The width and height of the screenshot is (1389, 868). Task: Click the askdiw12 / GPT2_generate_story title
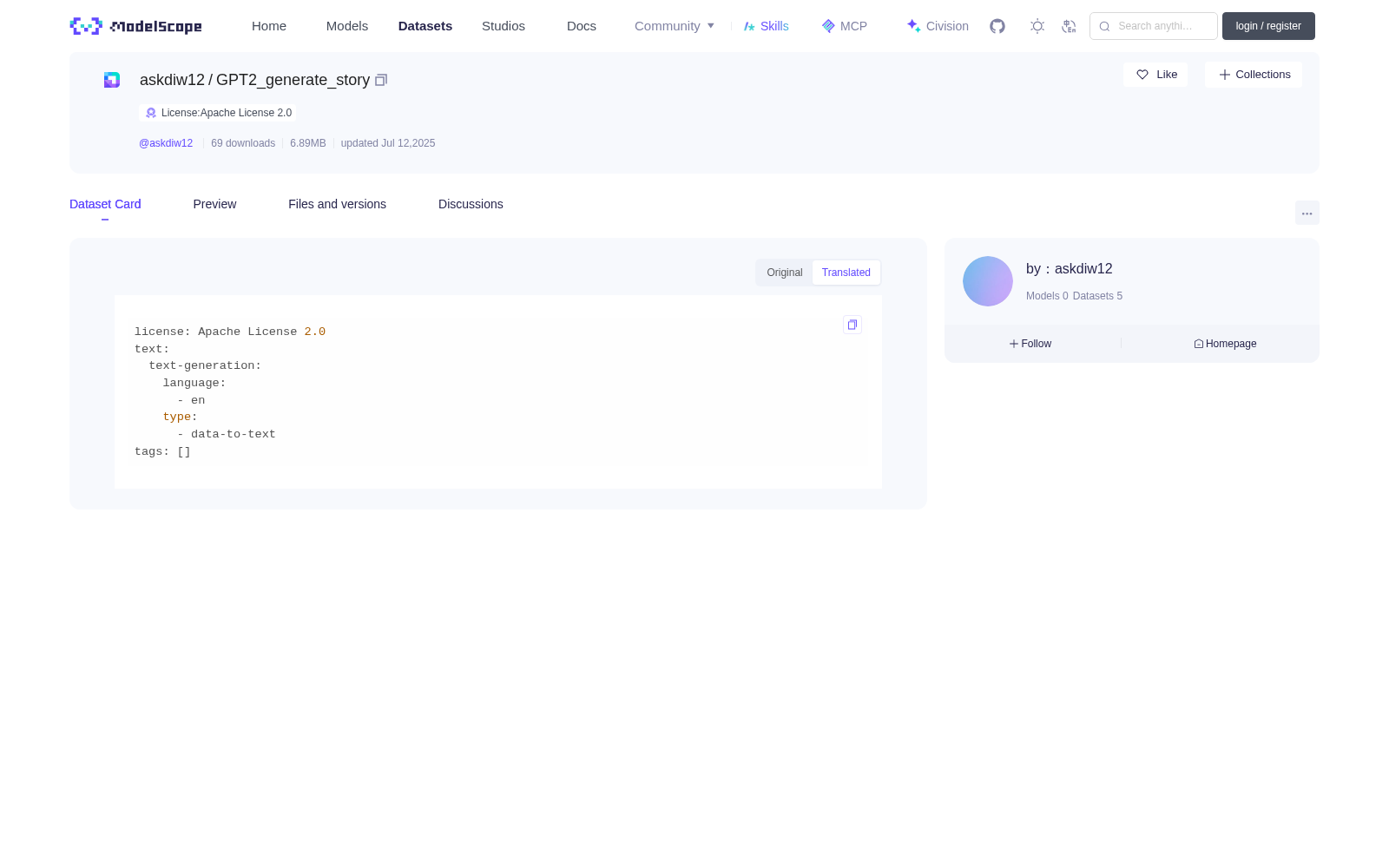[254, 80]
